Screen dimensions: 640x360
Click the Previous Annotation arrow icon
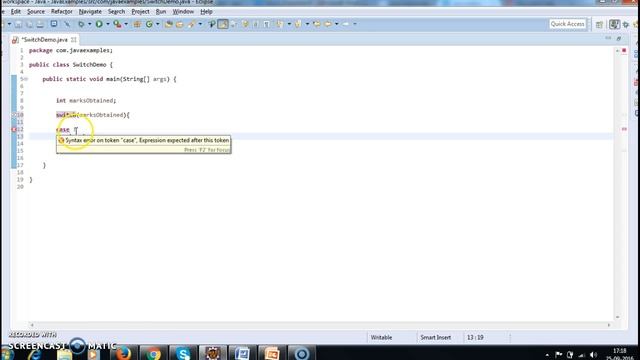click(x=298, y=24)
